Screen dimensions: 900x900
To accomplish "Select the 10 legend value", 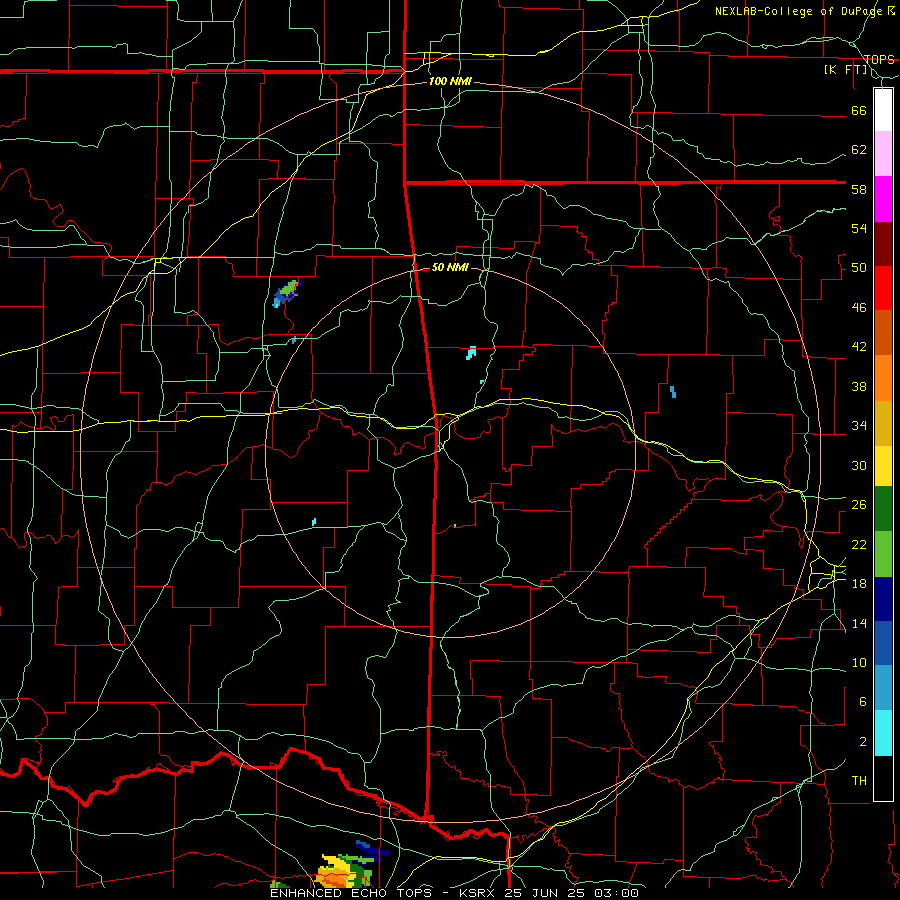I will tap(859, 662).
